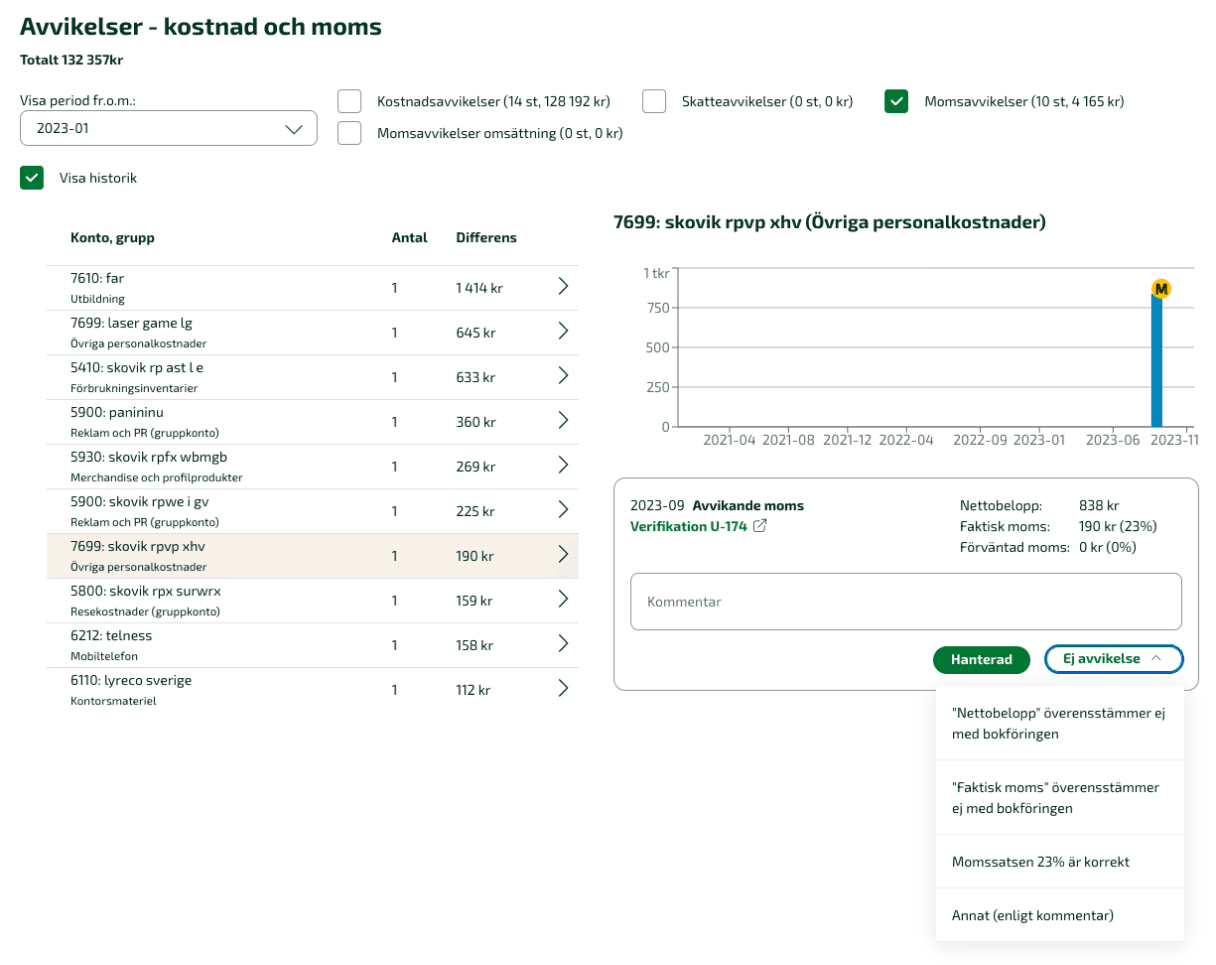Click the Konto, grupp column header

click(112, 237)
